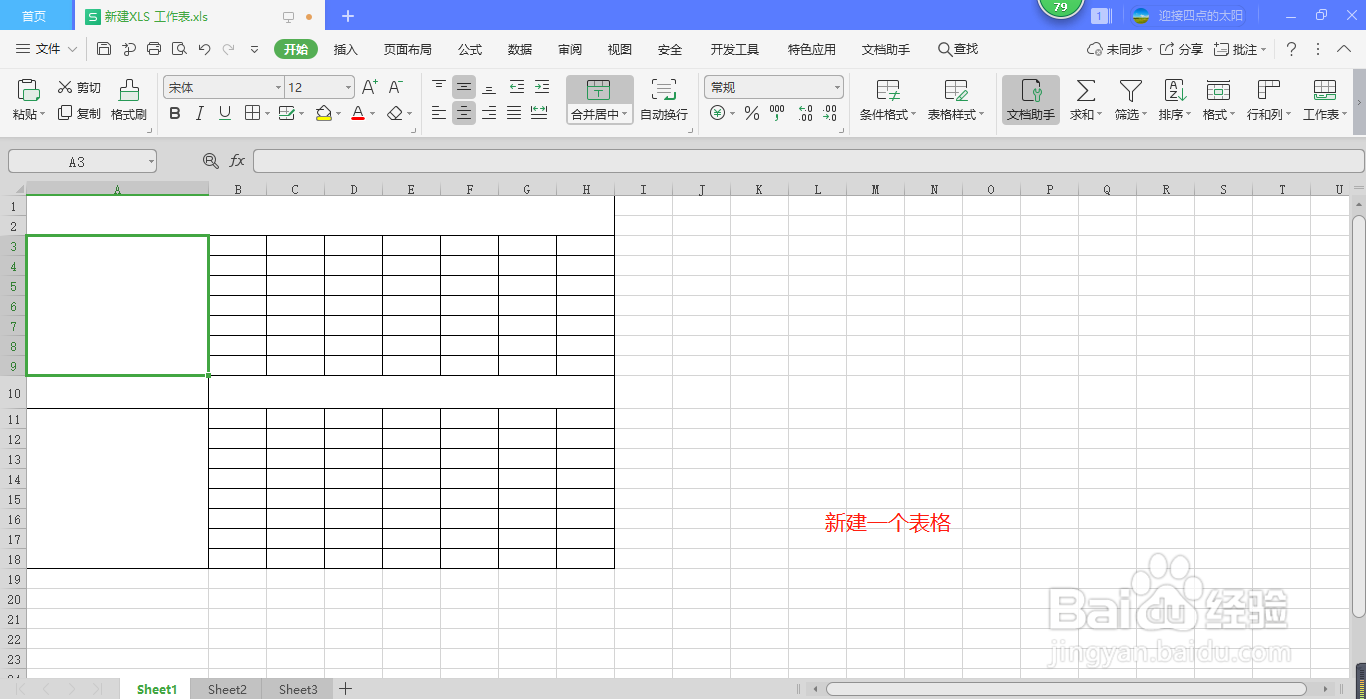The image size is (1366, 699).
Task: Expand the borders dropdown arrow
Action: pos(267,114)
